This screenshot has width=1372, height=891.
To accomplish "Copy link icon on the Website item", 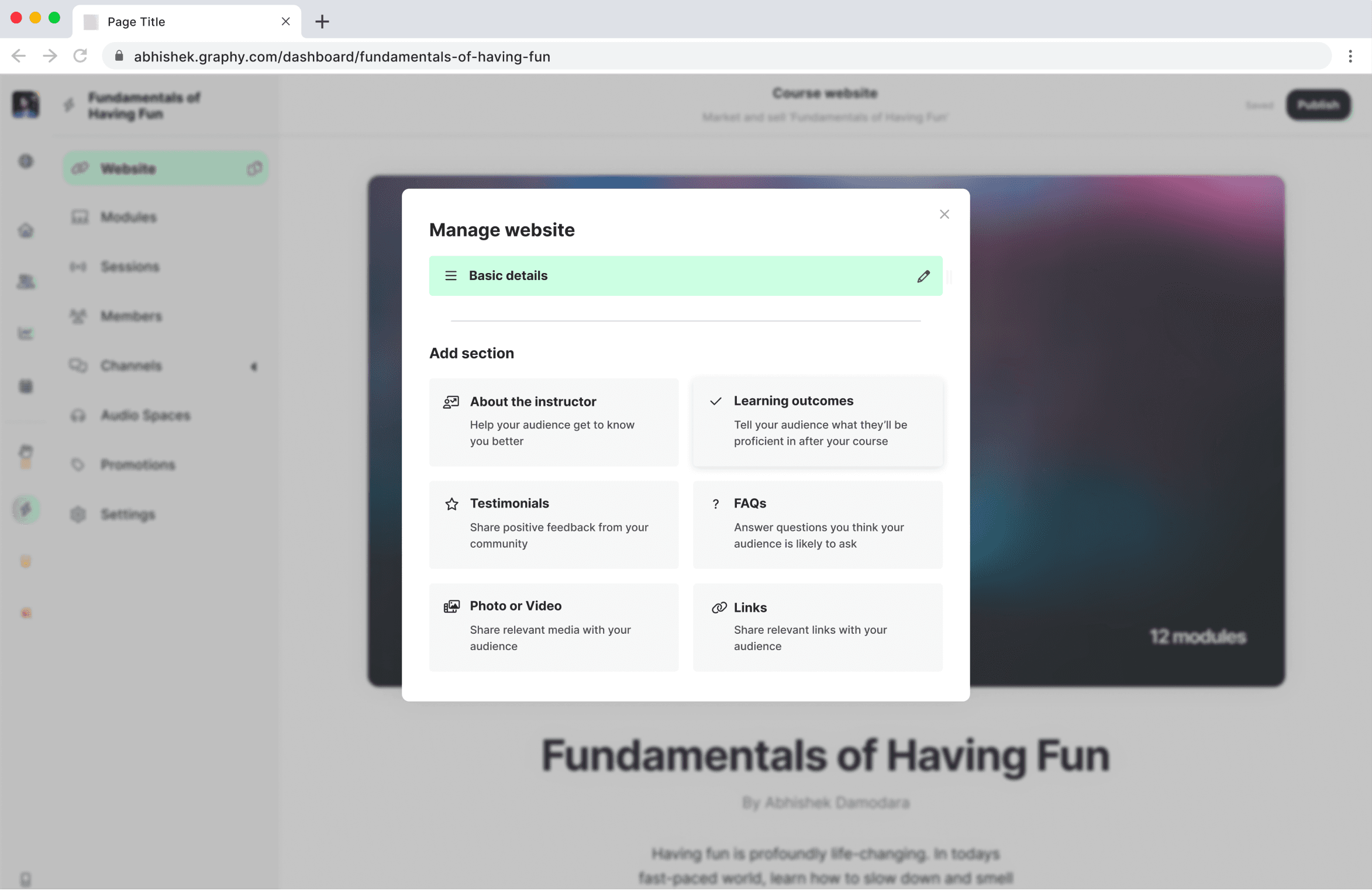I will 254,168.
